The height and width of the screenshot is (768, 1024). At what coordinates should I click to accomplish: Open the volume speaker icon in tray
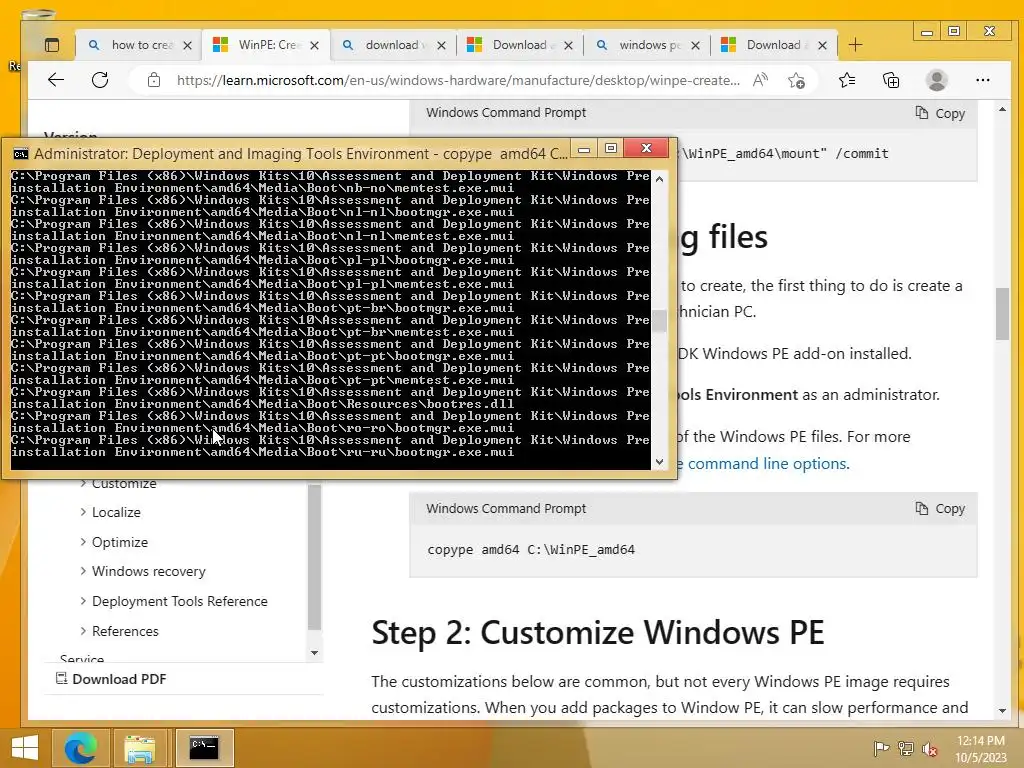(x=929, y=748)
